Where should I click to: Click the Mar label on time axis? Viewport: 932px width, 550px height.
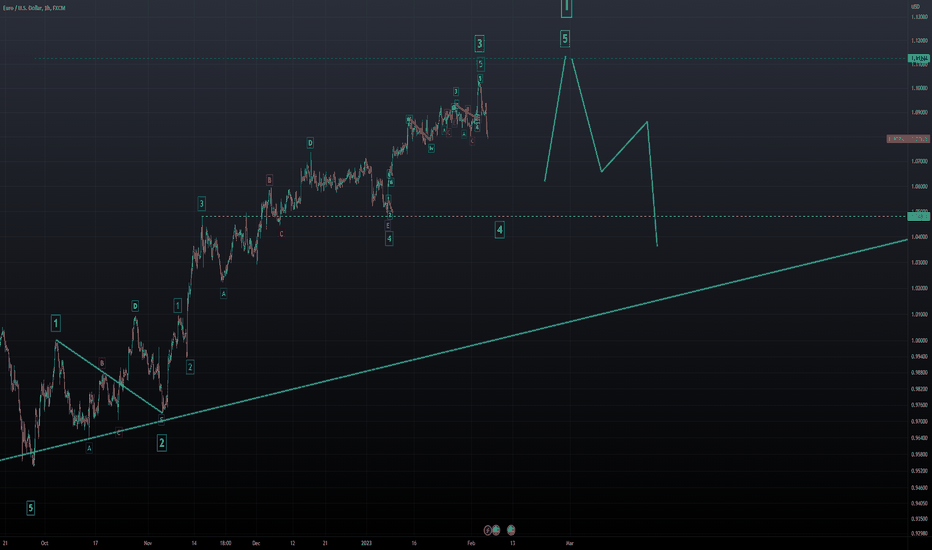[x=569, y=543]
